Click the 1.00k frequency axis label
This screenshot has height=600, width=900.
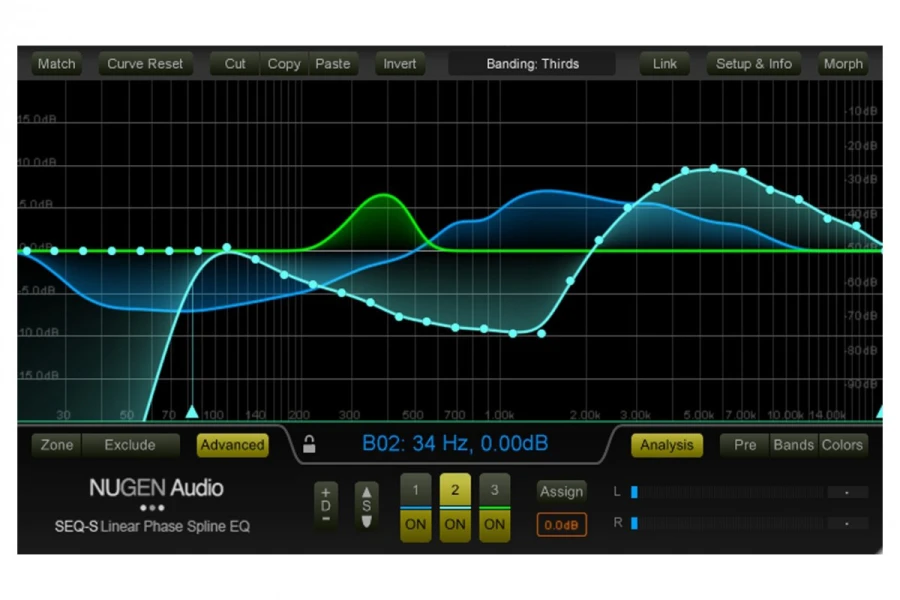click(x=499, y=415)
